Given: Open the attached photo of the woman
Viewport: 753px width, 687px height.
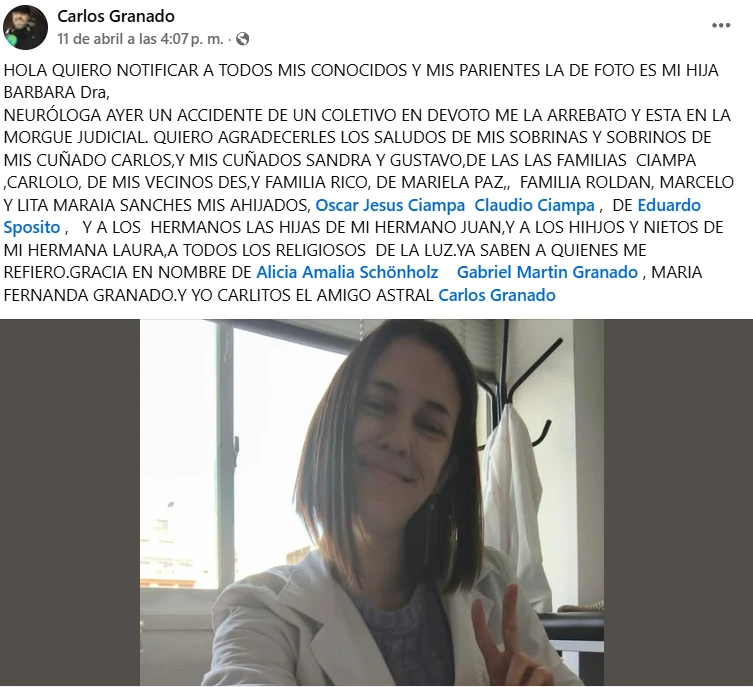Looking at the screenshot, I should coord(372,503).
